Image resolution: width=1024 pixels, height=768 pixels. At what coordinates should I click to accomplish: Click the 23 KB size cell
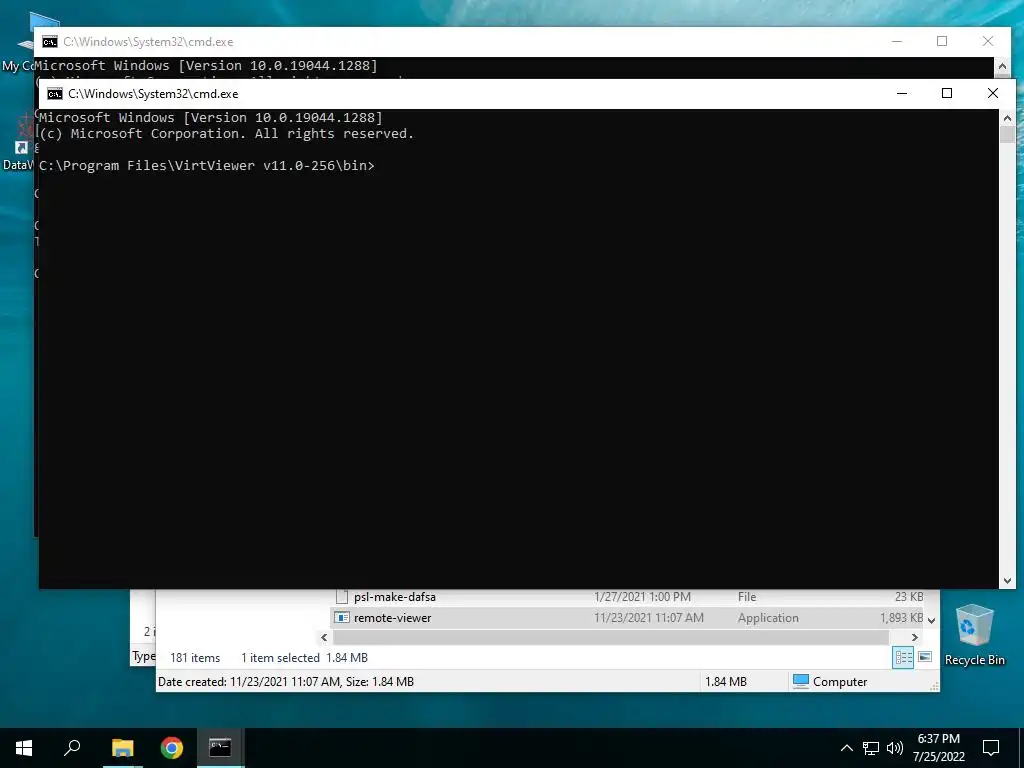click(909, 597)
